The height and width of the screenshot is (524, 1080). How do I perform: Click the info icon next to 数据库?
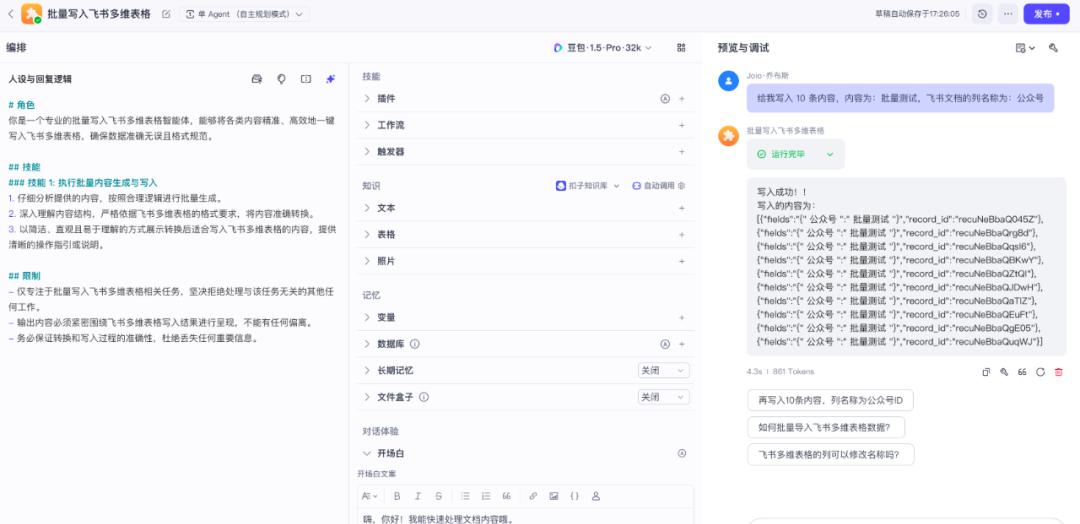415,344
